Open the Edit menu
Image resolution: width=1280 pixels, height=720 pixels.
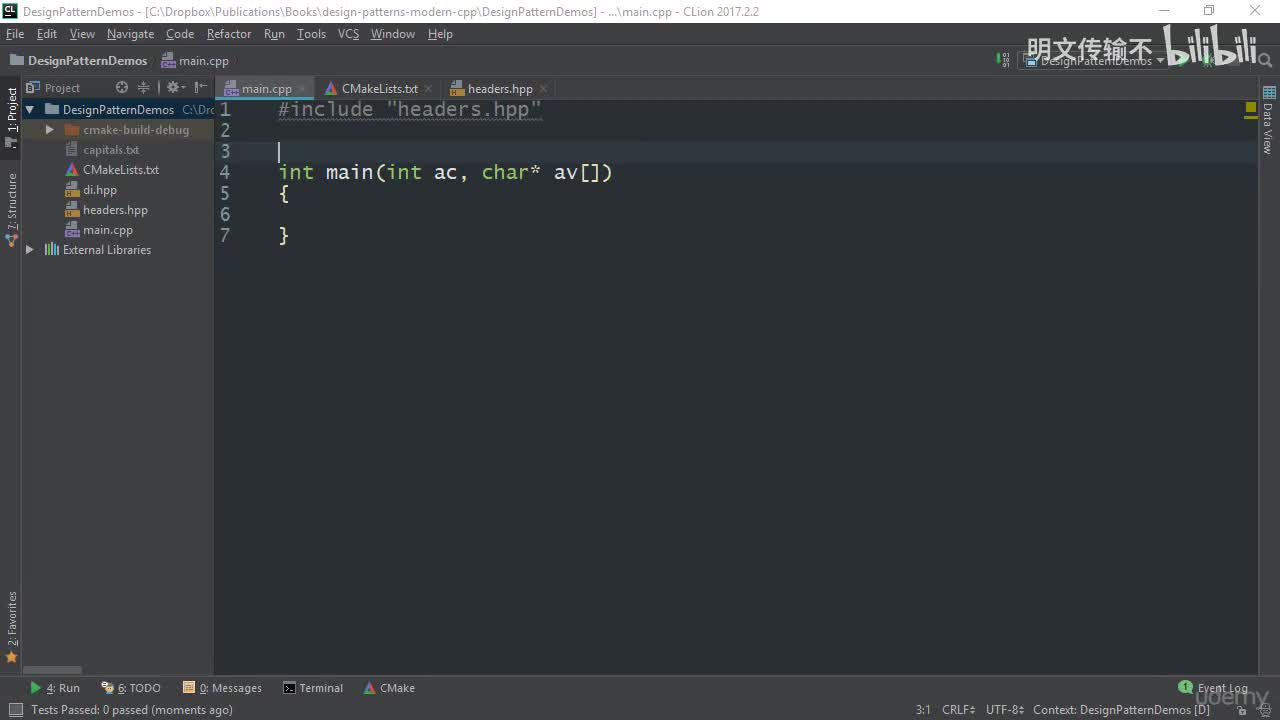pyautogui.click(x=47, y=34)
